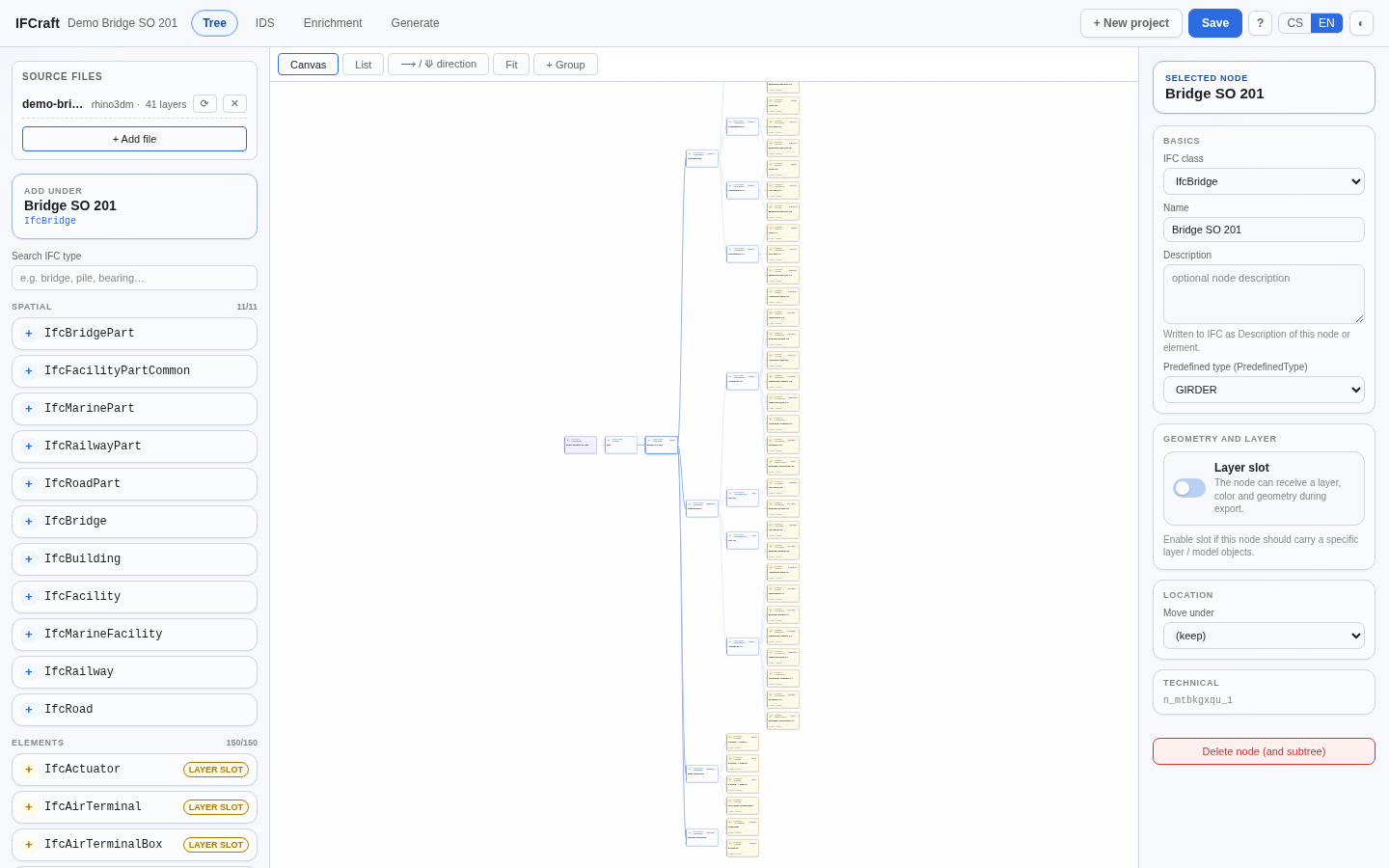Click the Name field Bridge SO 201
This screenshot has height=868, width=1389.
(x=1264, y=230)
